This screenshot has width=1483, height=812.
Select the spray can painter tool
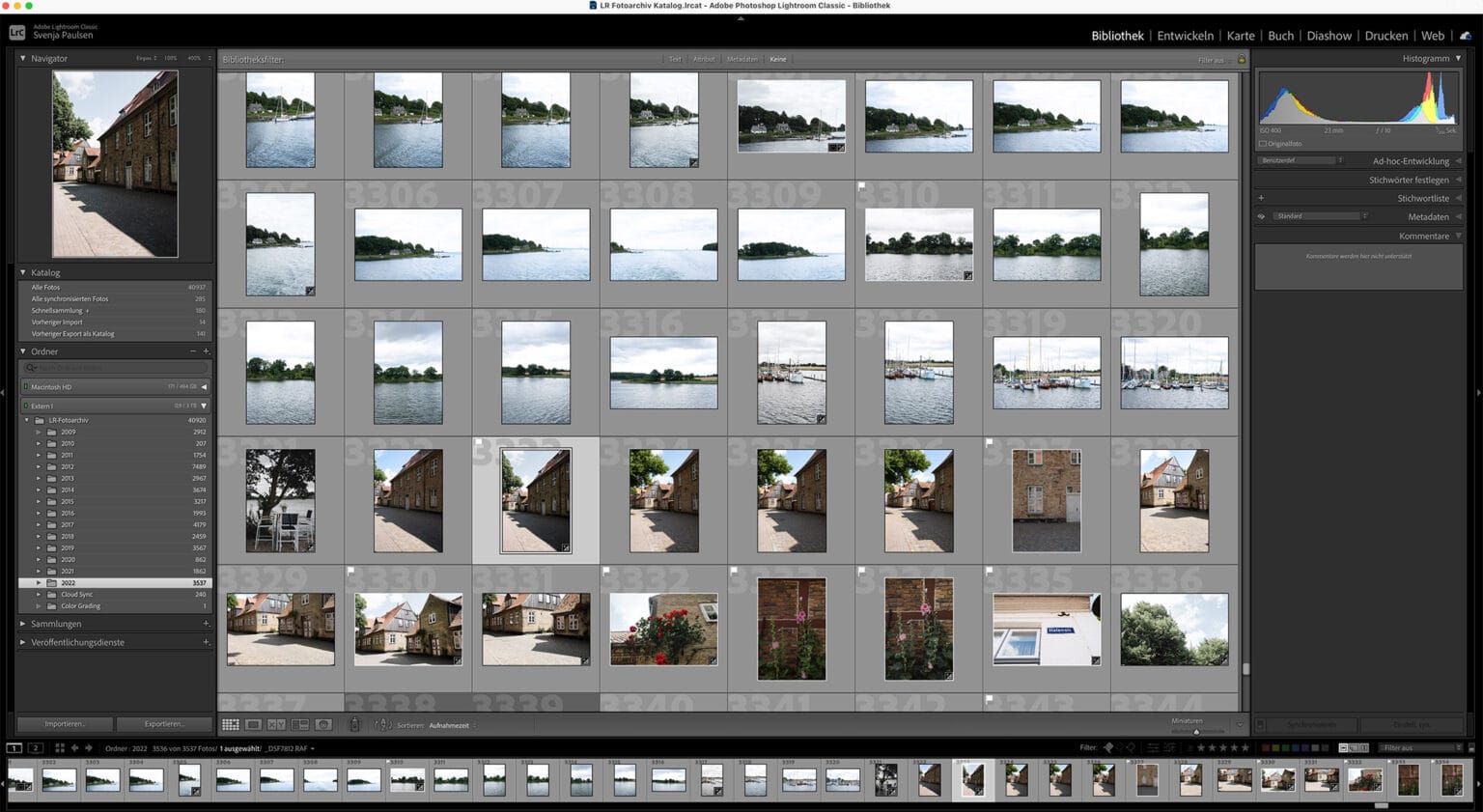click(354, 724)
